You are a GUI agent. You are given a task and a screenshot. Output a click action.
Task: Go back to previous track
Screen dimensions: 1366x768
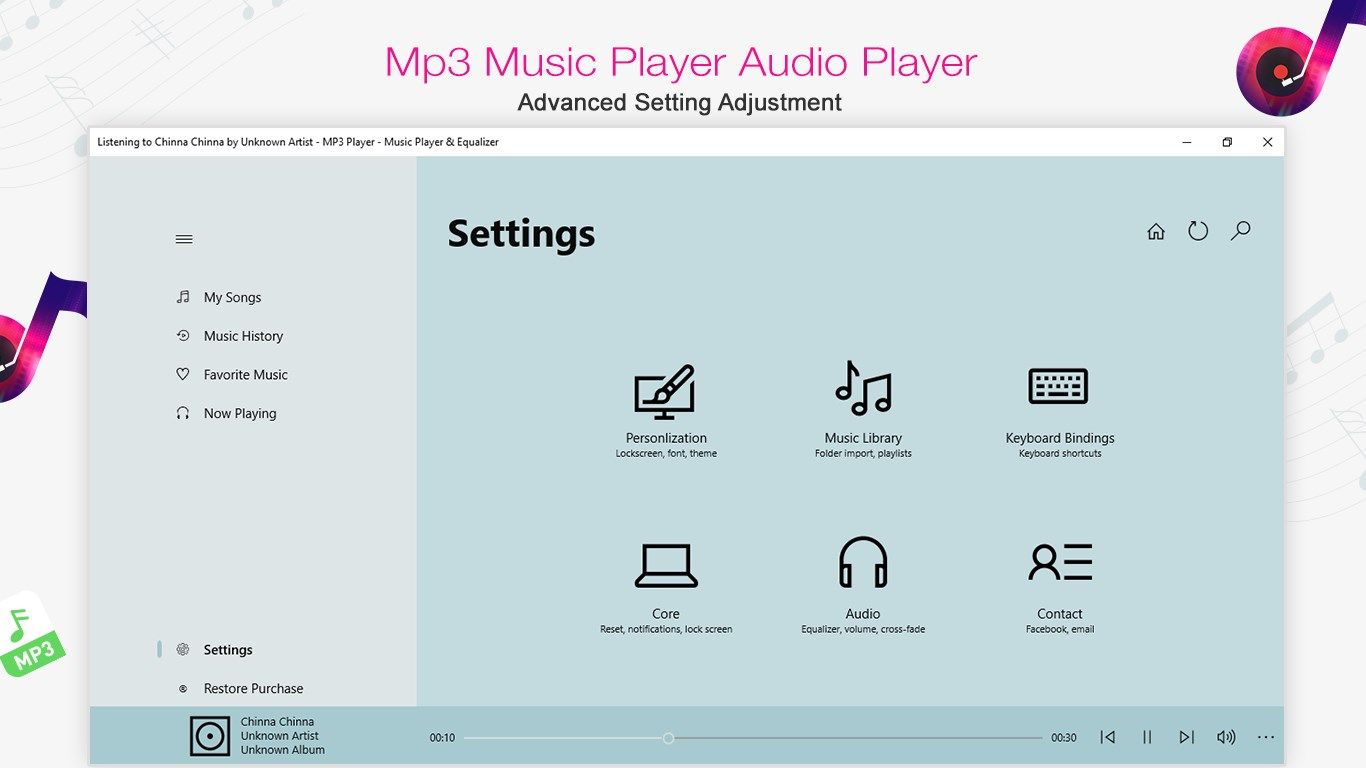pos(1108,737)
